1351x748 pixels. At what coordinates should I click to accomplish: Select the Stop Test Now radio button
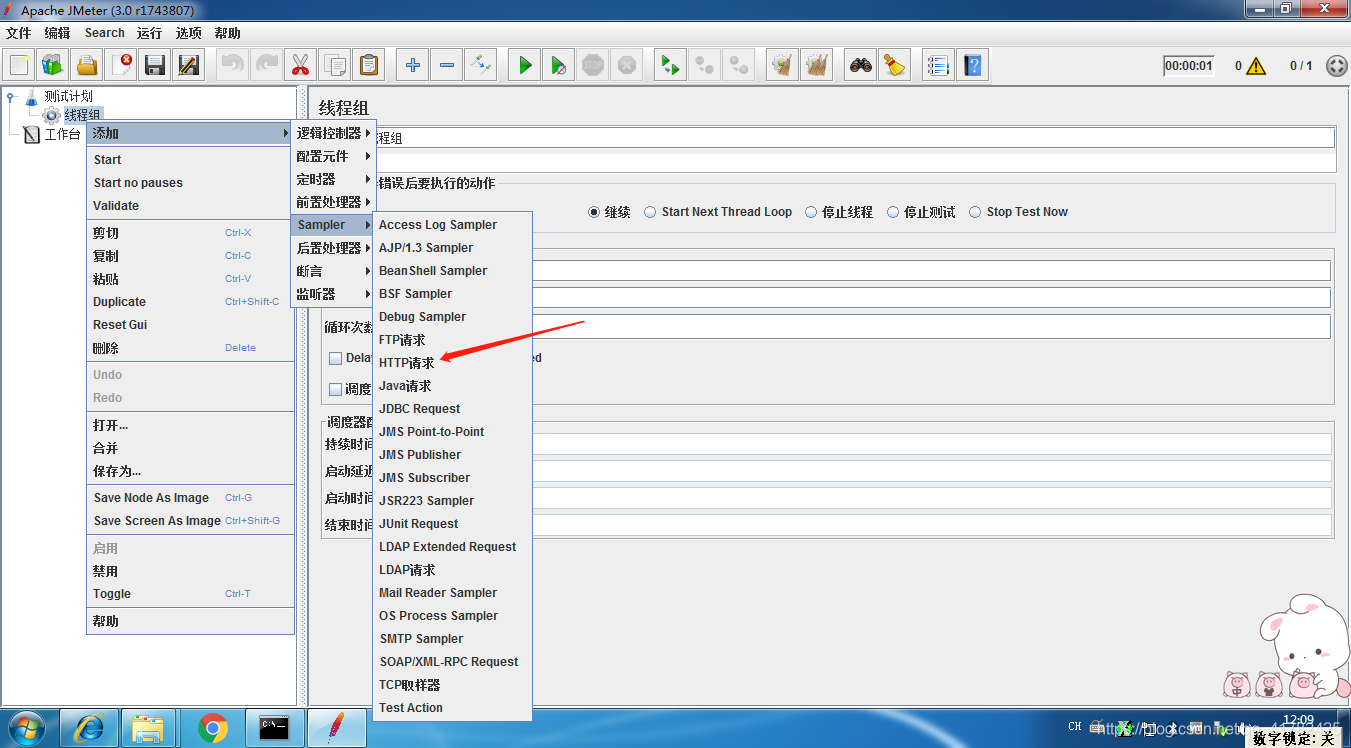coord(975,212)
